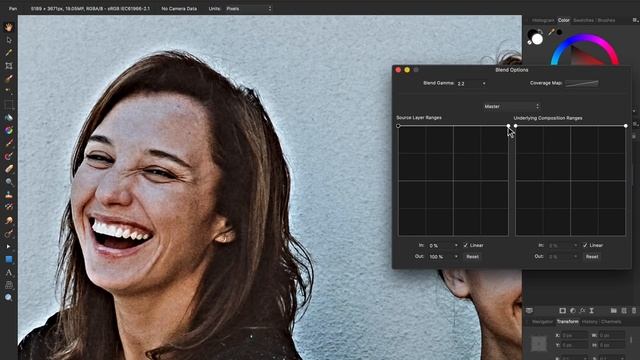Screen dimensions: 640x360
Task: Select the Zoom magnifier tool
Action: coord(9,298)
